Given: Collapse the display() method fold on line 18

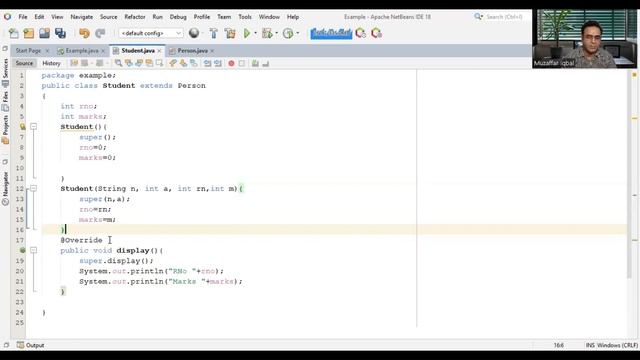Looking at the screenshot, I should click(x=34, y=250).
